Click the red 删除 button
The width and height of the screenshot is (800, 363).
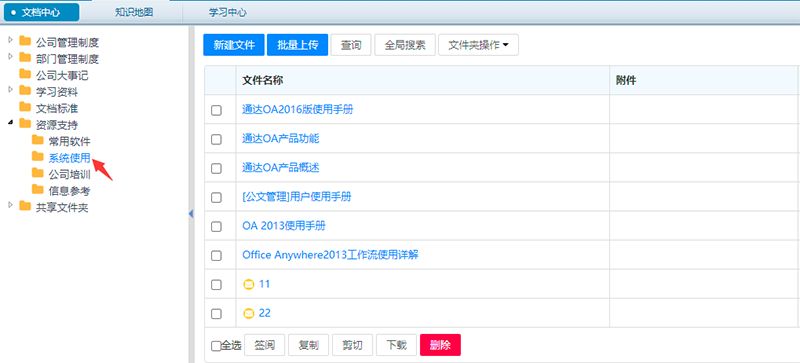[x=440, y=345]
